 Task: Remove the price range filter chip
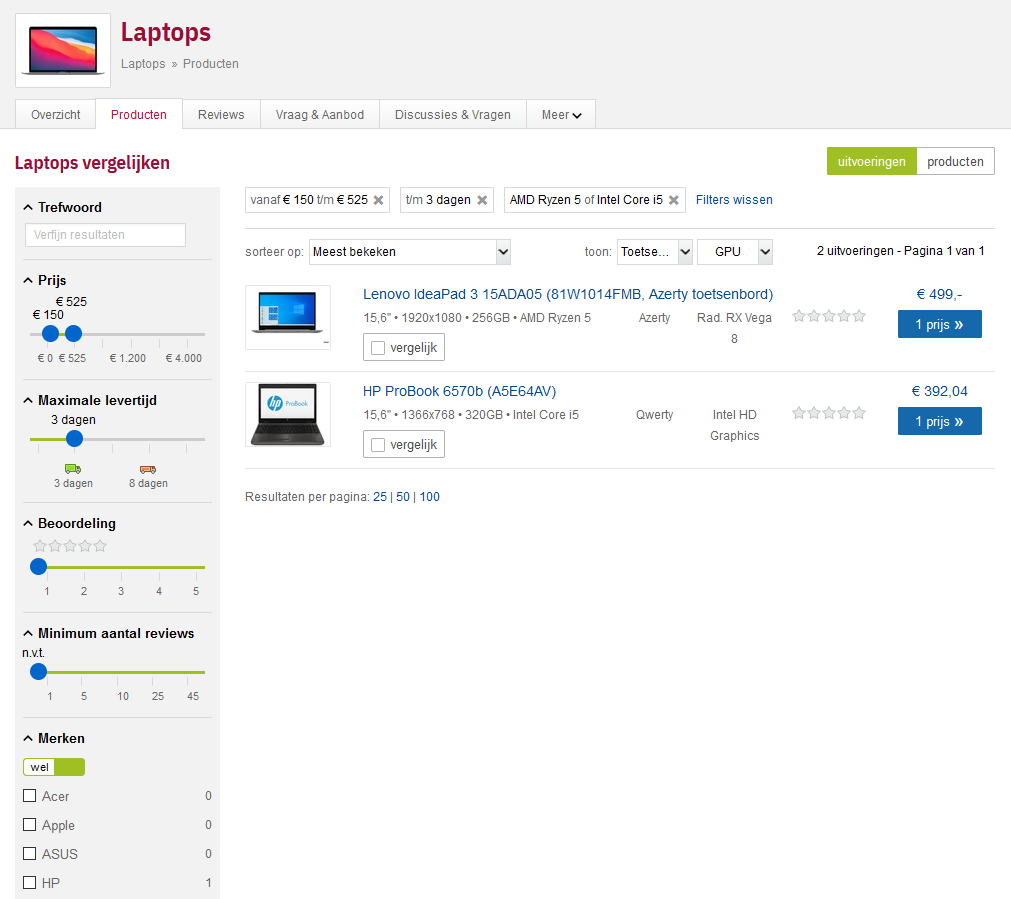point(378,200)
